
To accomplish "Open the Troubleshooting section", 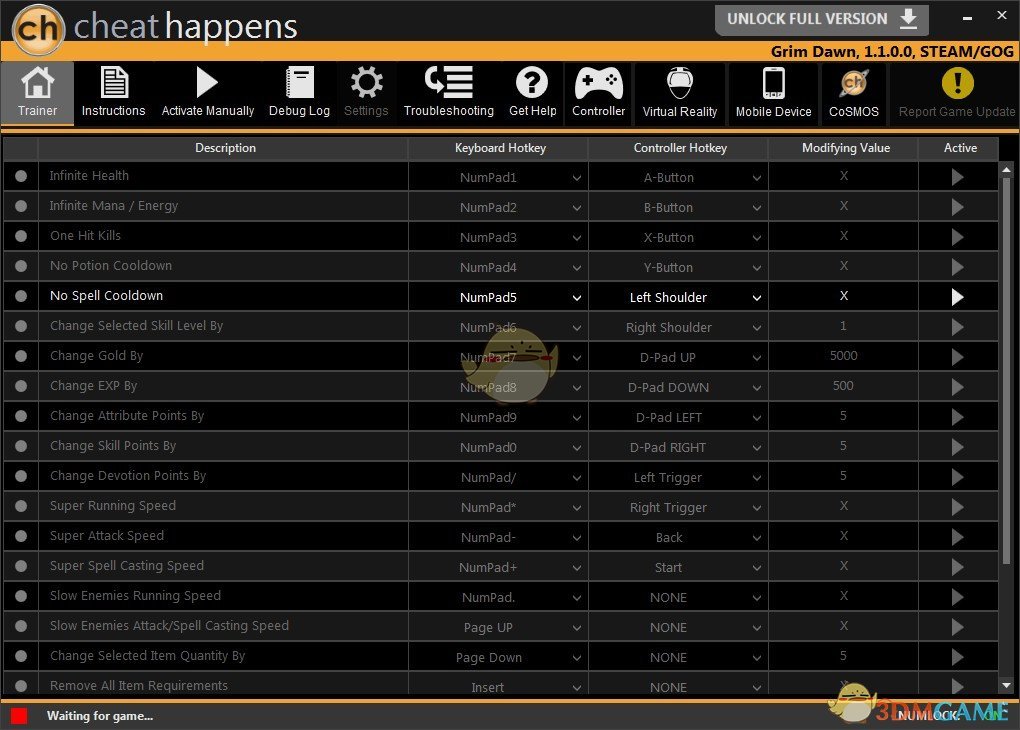I will 449,92.
